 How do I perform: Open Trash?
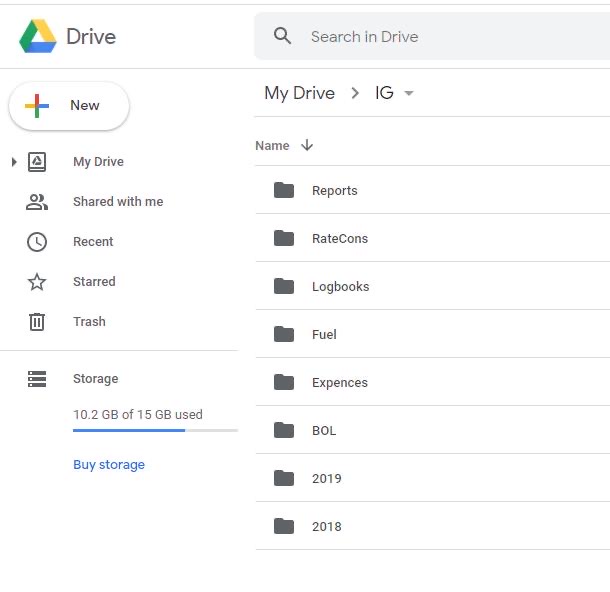point(89,322)
